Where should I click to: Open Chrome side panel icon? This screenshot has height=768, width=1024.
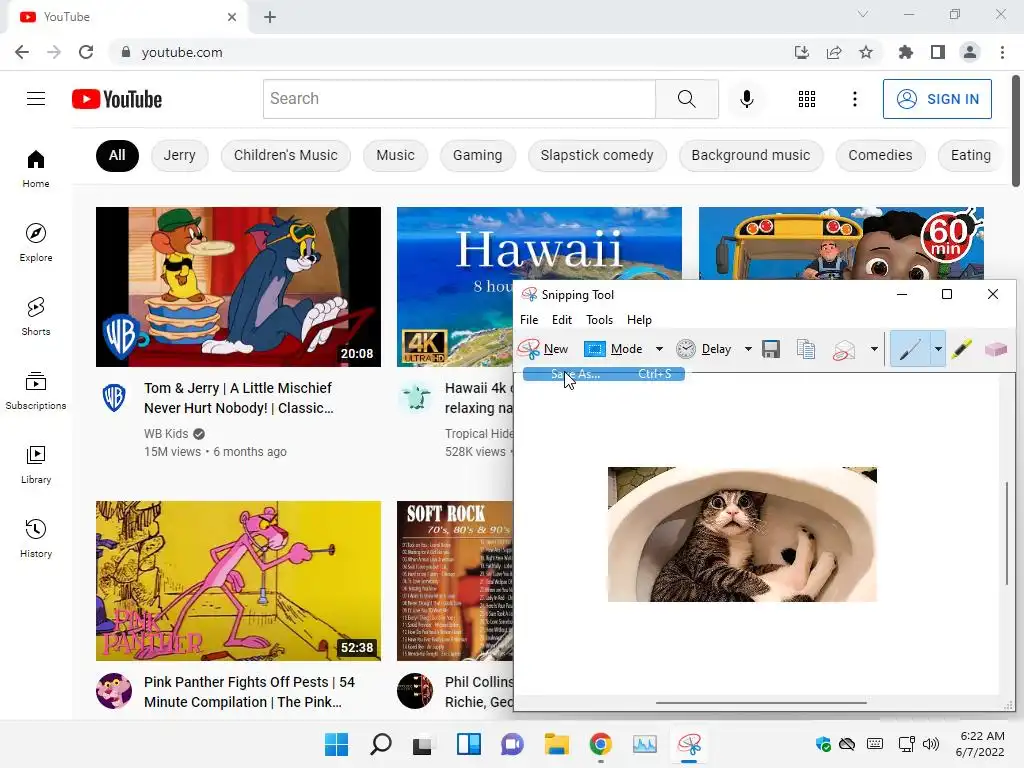click(938, 52)
